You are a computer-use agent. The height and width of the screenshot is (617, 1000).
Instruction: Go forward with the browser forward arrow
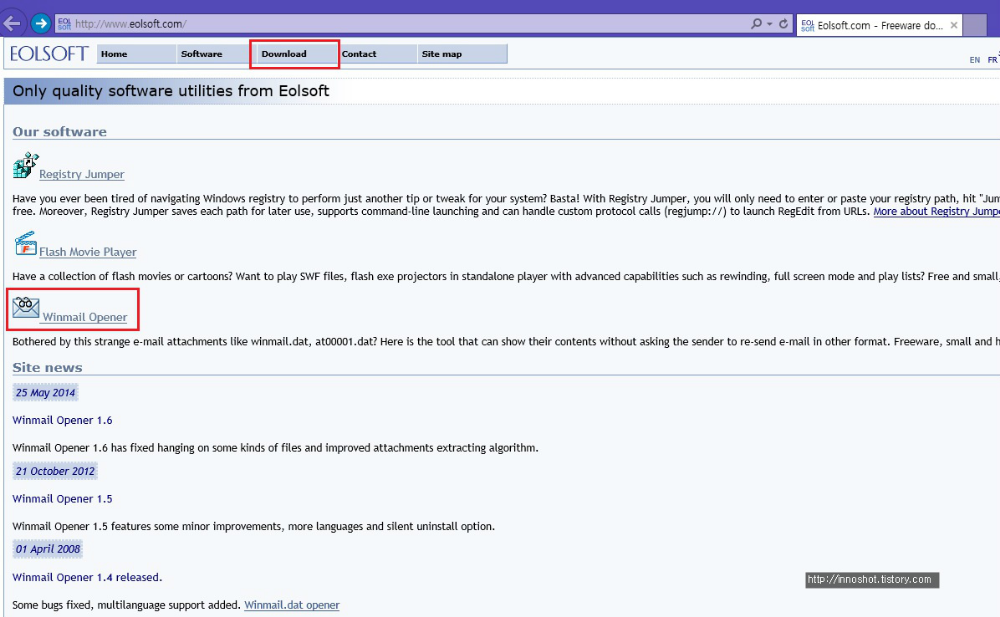coord(41,24)
